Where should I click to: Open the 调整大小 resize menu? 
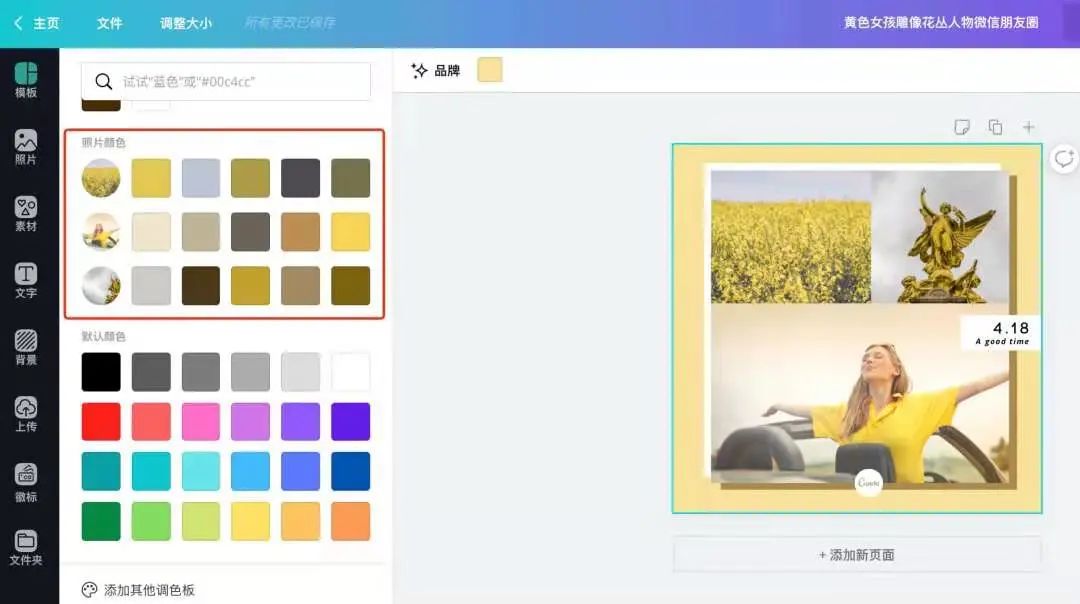coord(186,23)
